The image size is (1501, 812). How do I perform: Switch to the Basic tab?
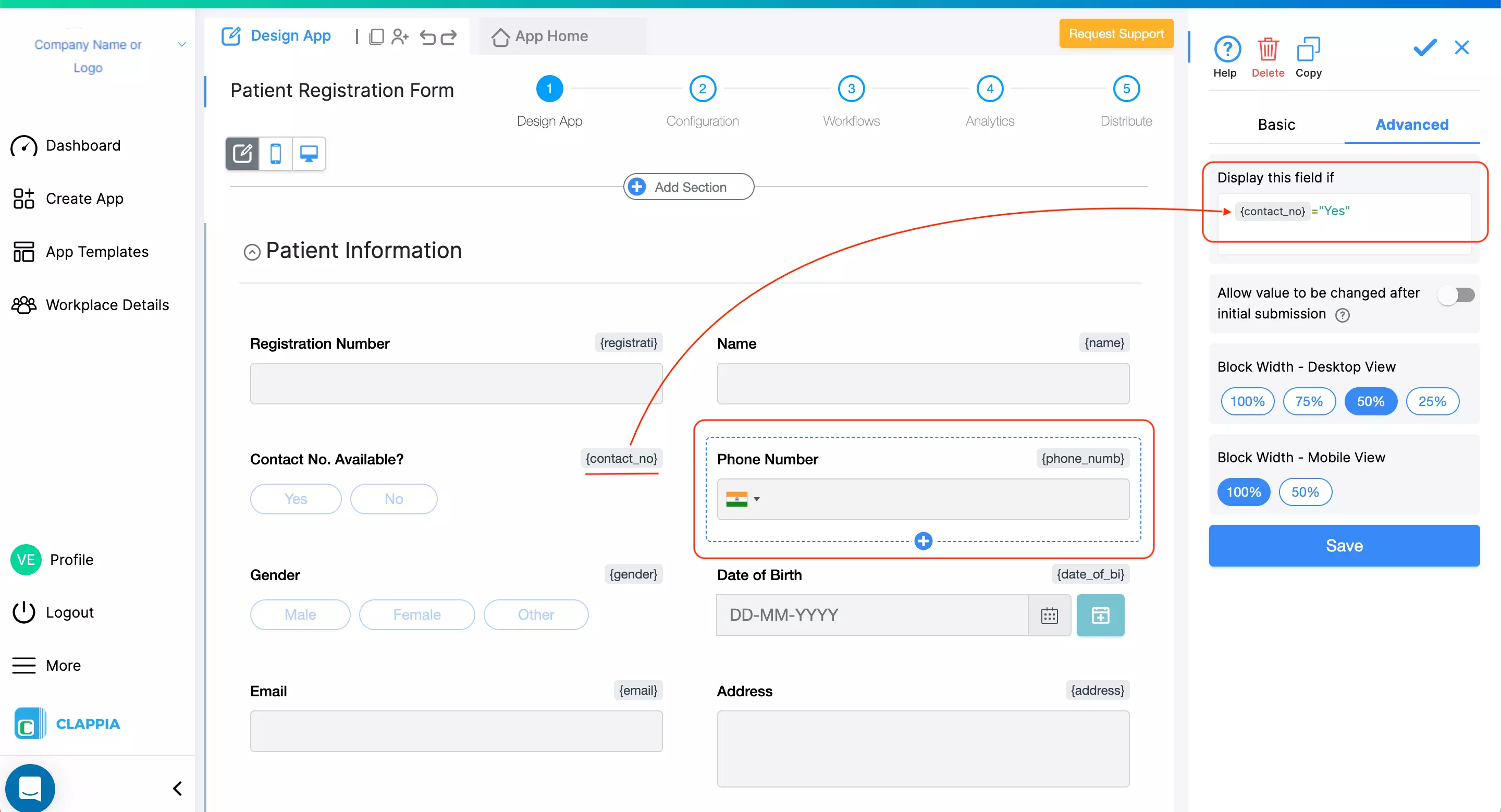pos(1276,125)
